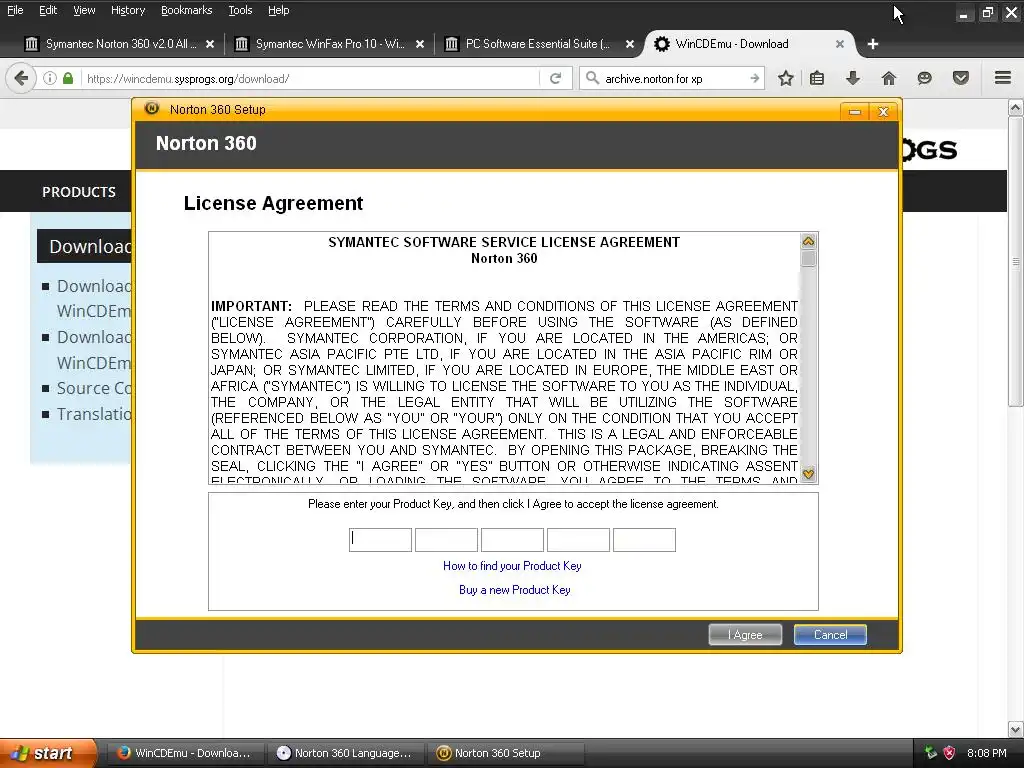1024x768 pixels.
Task: Open the Edit menu
Action: tap(48, 10)
